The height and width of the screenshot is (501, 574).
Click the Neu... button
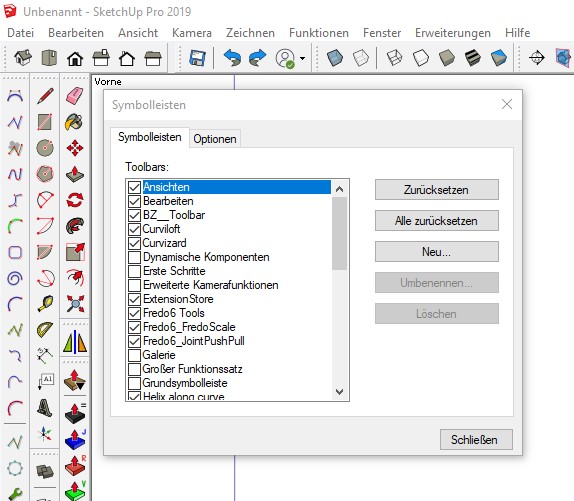436,252
